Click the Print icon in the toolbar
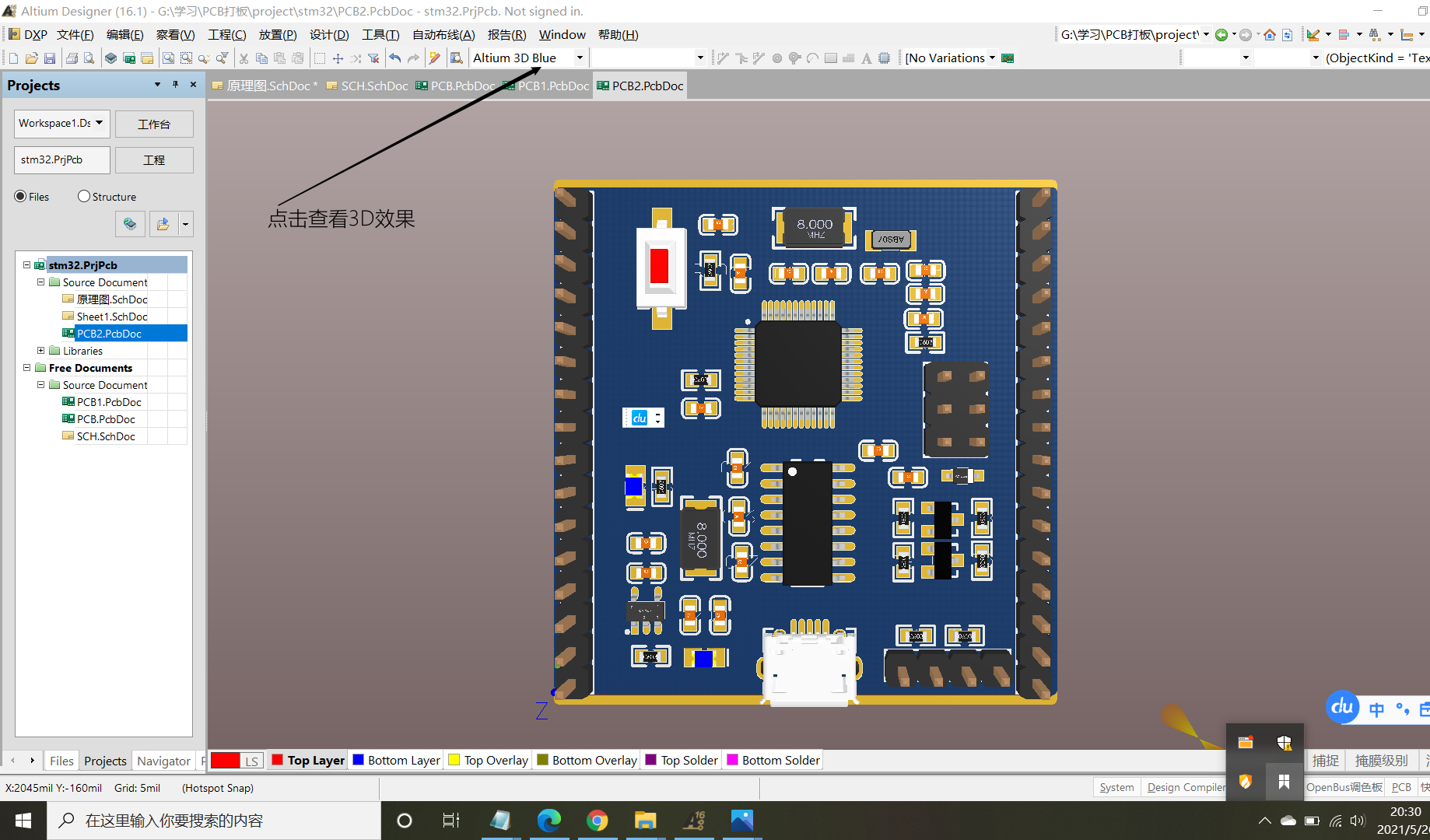 72,58
